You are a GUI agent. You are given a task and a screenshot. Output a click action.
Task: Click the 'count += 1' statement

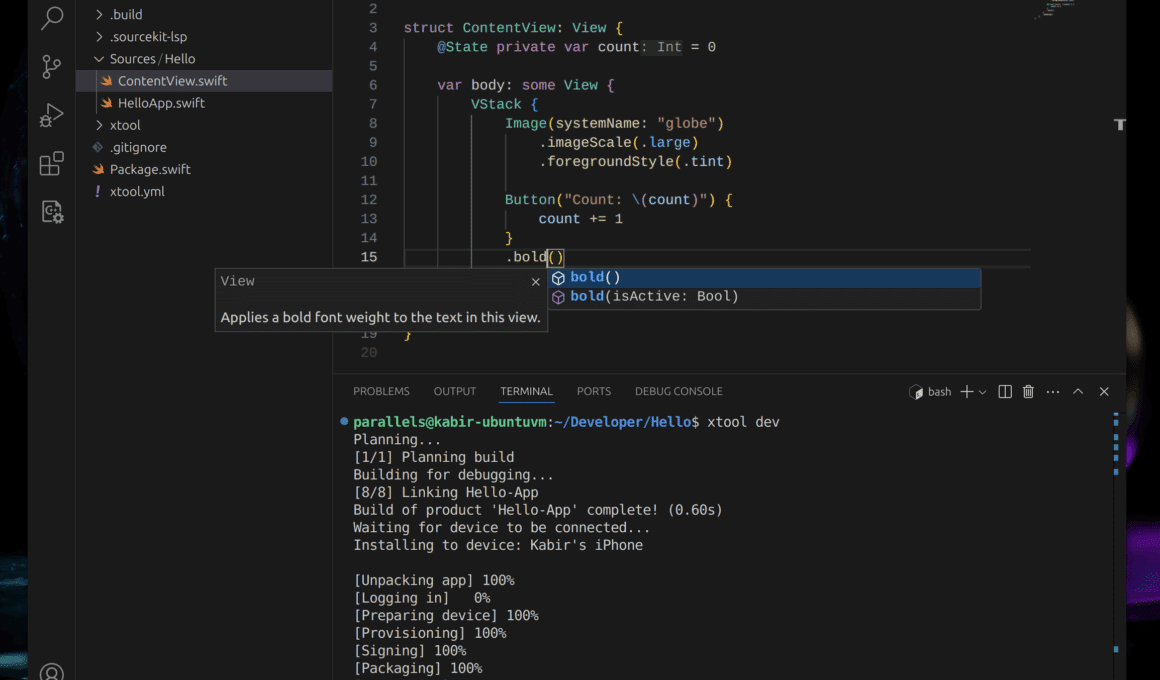[581, 219]
